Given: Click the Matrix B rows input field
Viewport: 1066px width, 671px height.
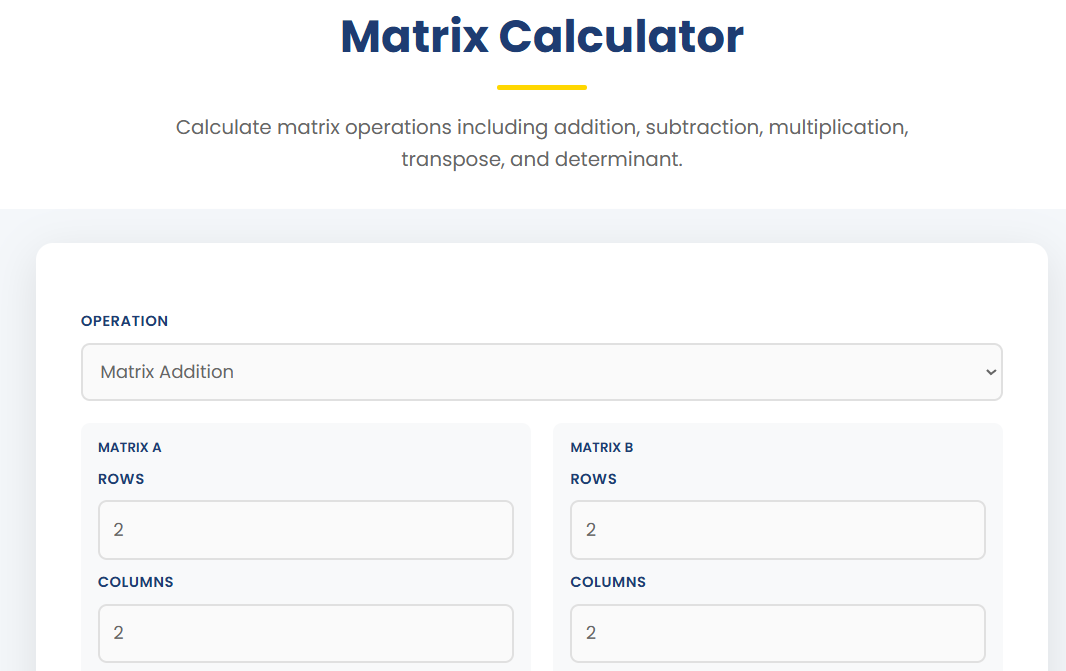Looking at the screenshot, I should pos(777,529).
